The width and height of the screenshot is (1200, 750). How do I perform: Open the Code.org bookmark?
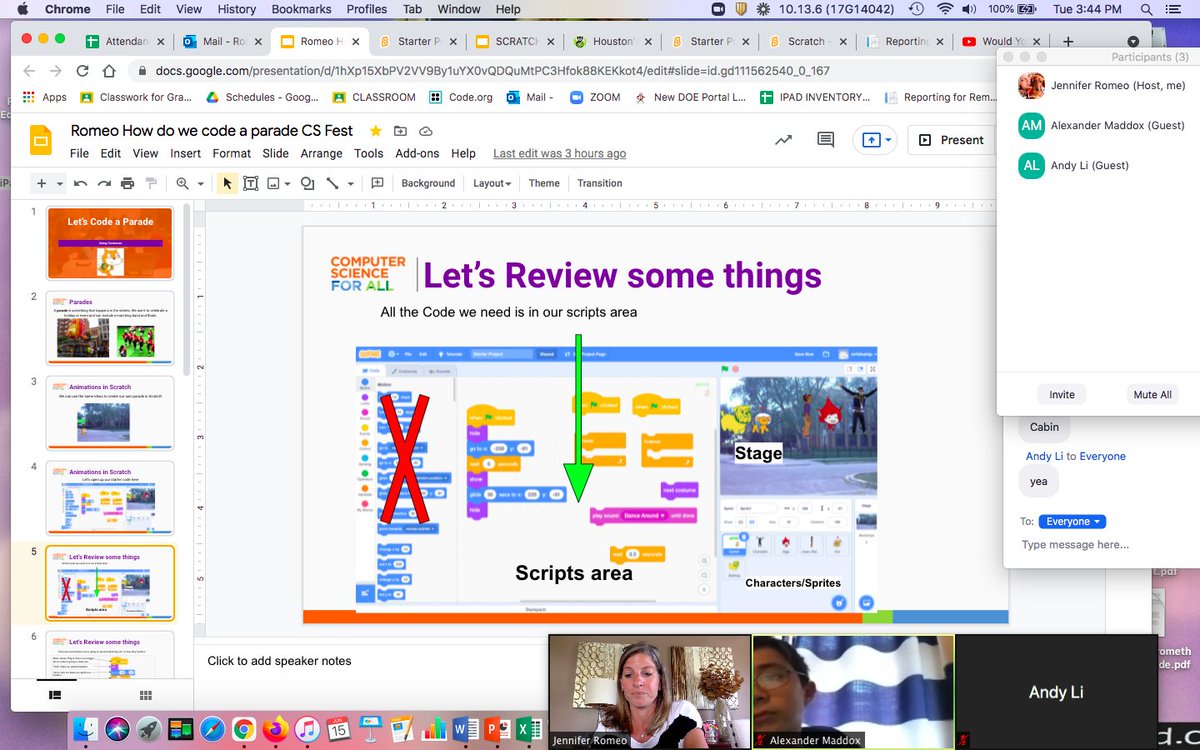coord(462,97)
